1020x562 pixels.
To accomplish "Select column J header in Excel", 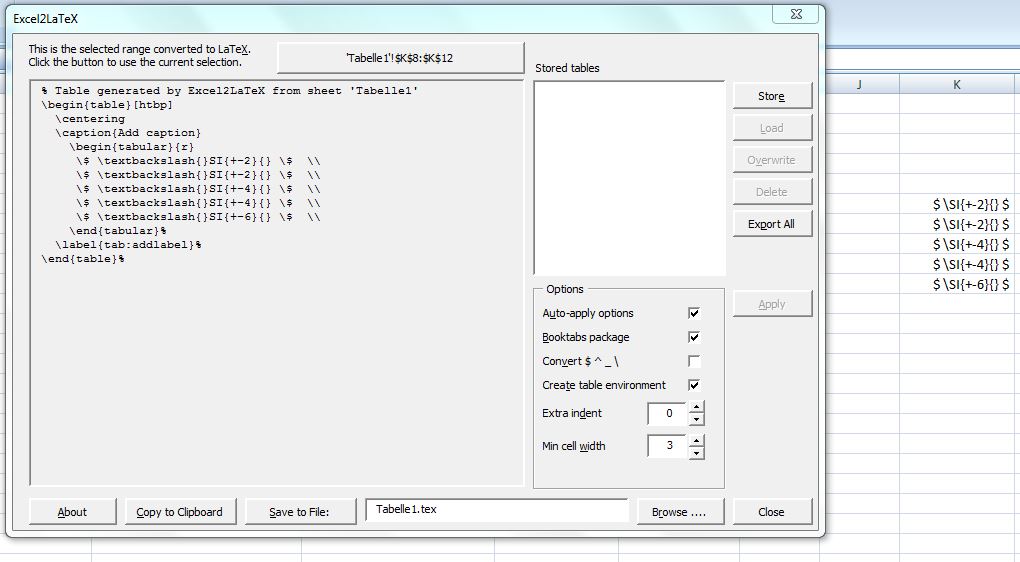I will coord(859,85).
